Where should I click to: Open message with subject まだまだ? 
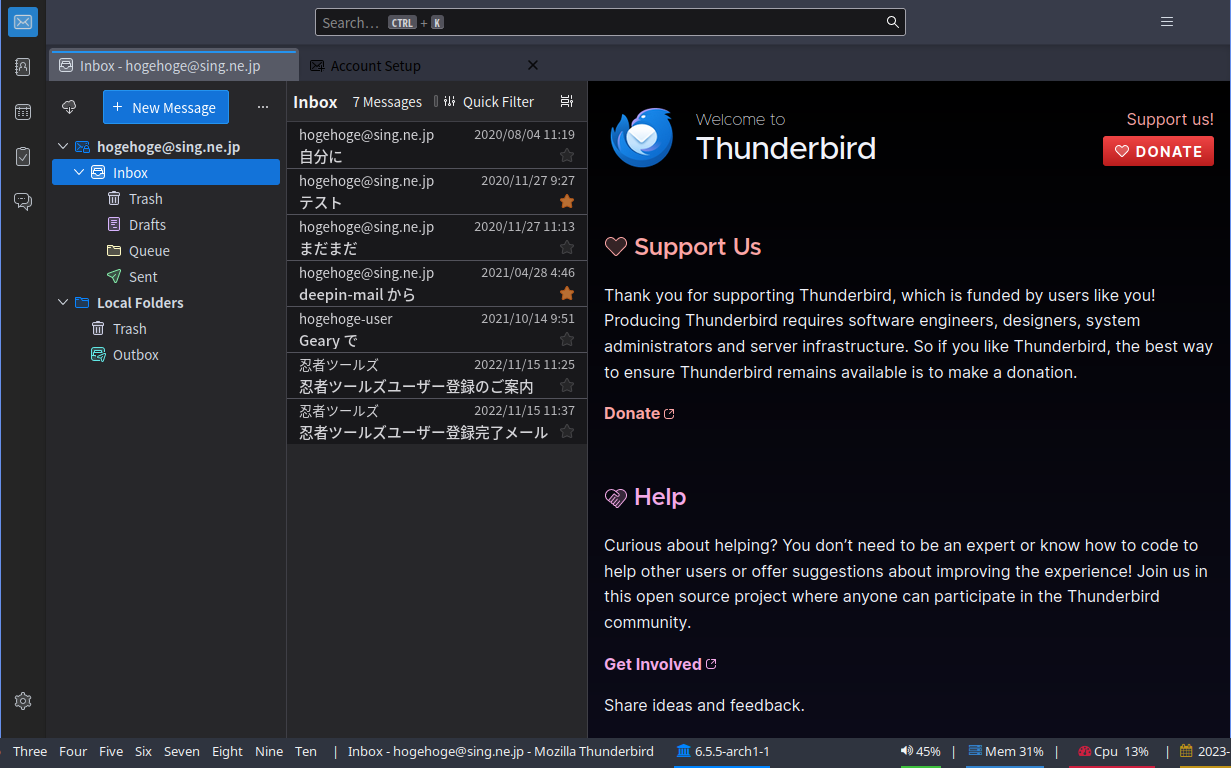pos(437,238)
